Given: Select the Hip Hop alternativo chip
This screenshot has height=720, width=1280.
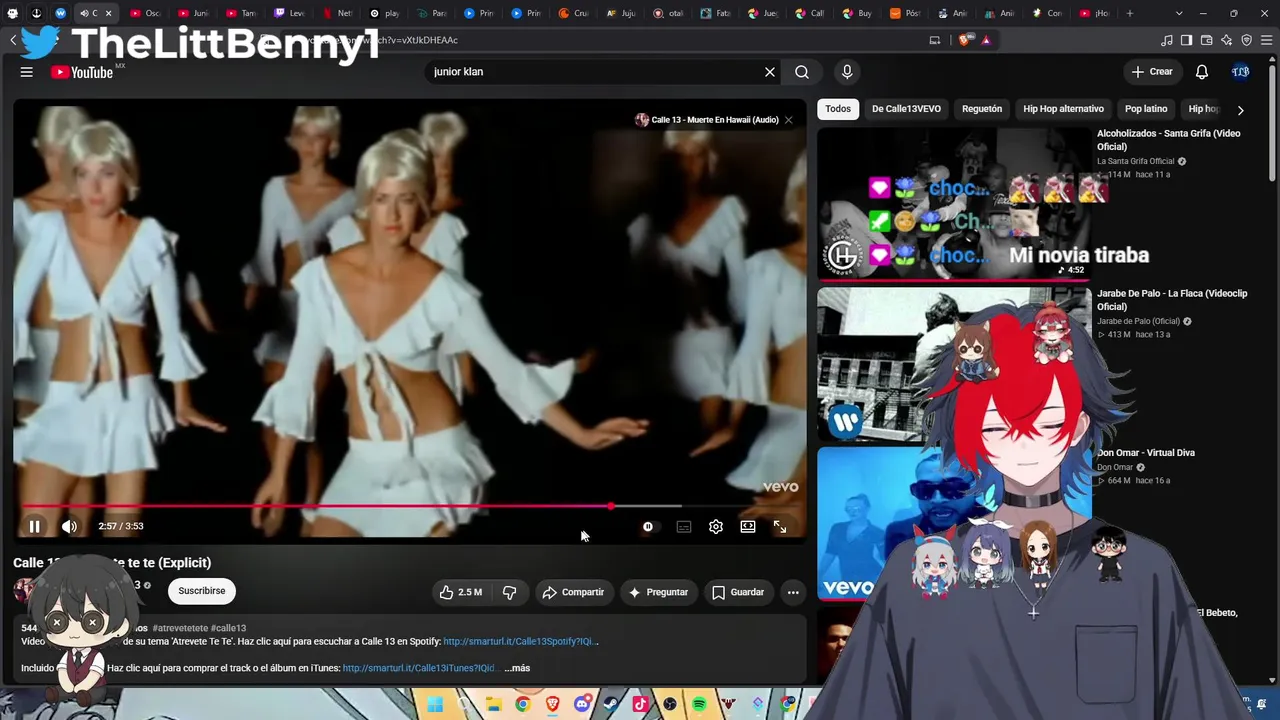Looking at the screenshot, I should point(1063,109).
